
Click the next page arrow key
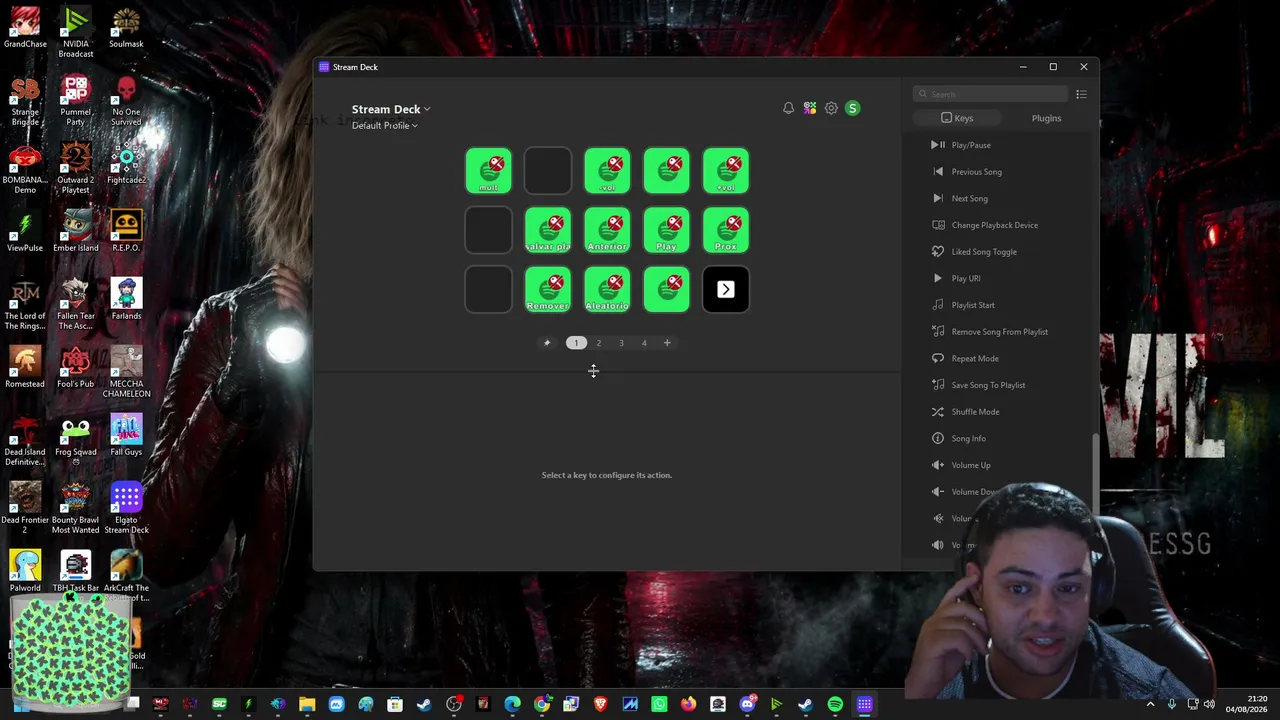tap(726, 290)
